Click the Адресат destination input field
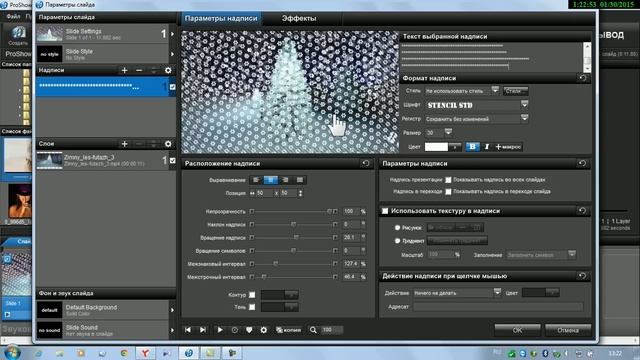The width and height of the screenshot is (640, 360). (x=498, y=307)
